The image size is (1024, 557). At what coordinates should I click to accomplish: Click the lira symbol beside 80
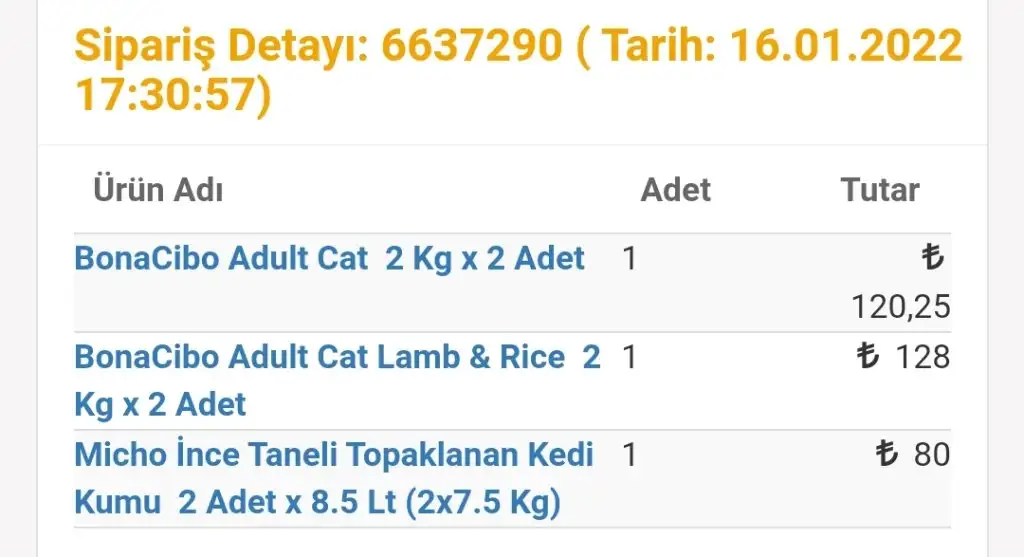[x=887, y=453]
